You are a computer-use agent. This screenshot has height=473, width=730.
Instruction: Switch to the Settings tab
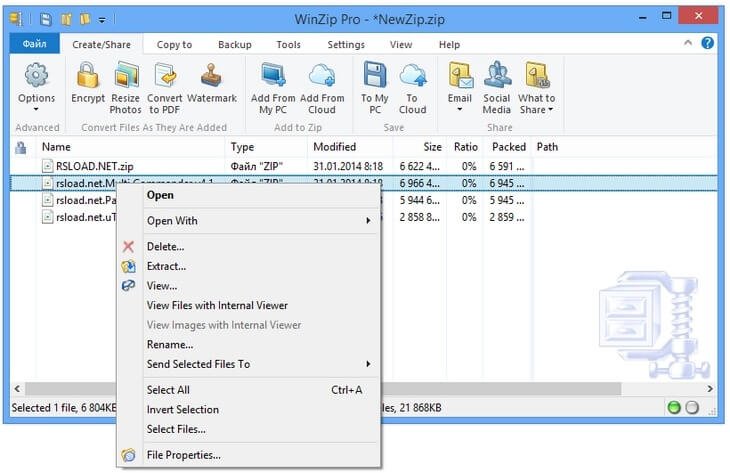point(346,45)
